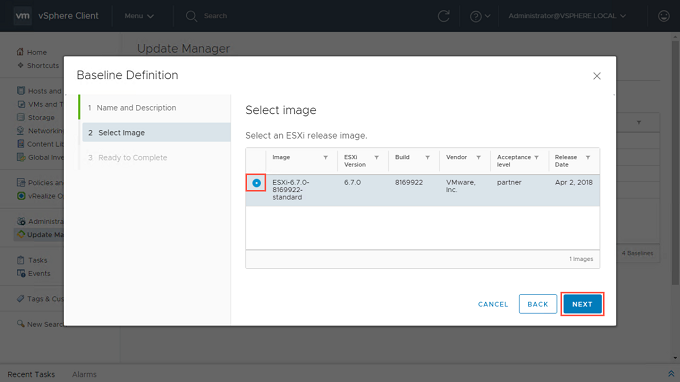Image resolution: width=680 pixels, height=382 pixels.
Task: Click the Apr 2, 2018 date cell
Action: tap(573, 183)
